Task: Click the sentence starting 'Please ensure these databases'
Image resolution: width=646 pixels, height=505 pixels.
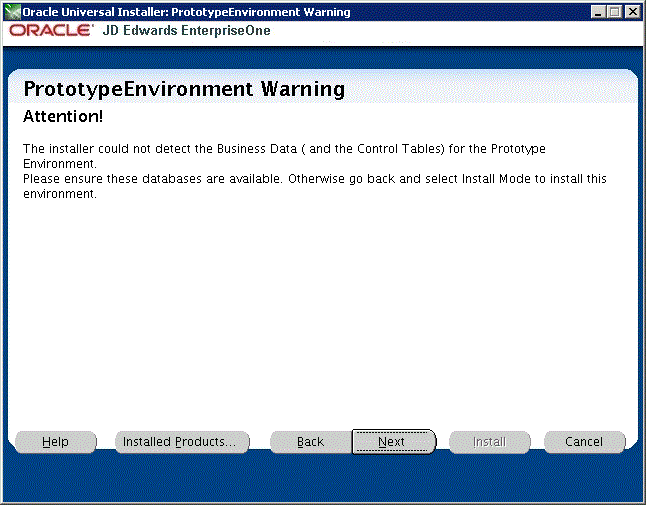Action: pos(315,186)
